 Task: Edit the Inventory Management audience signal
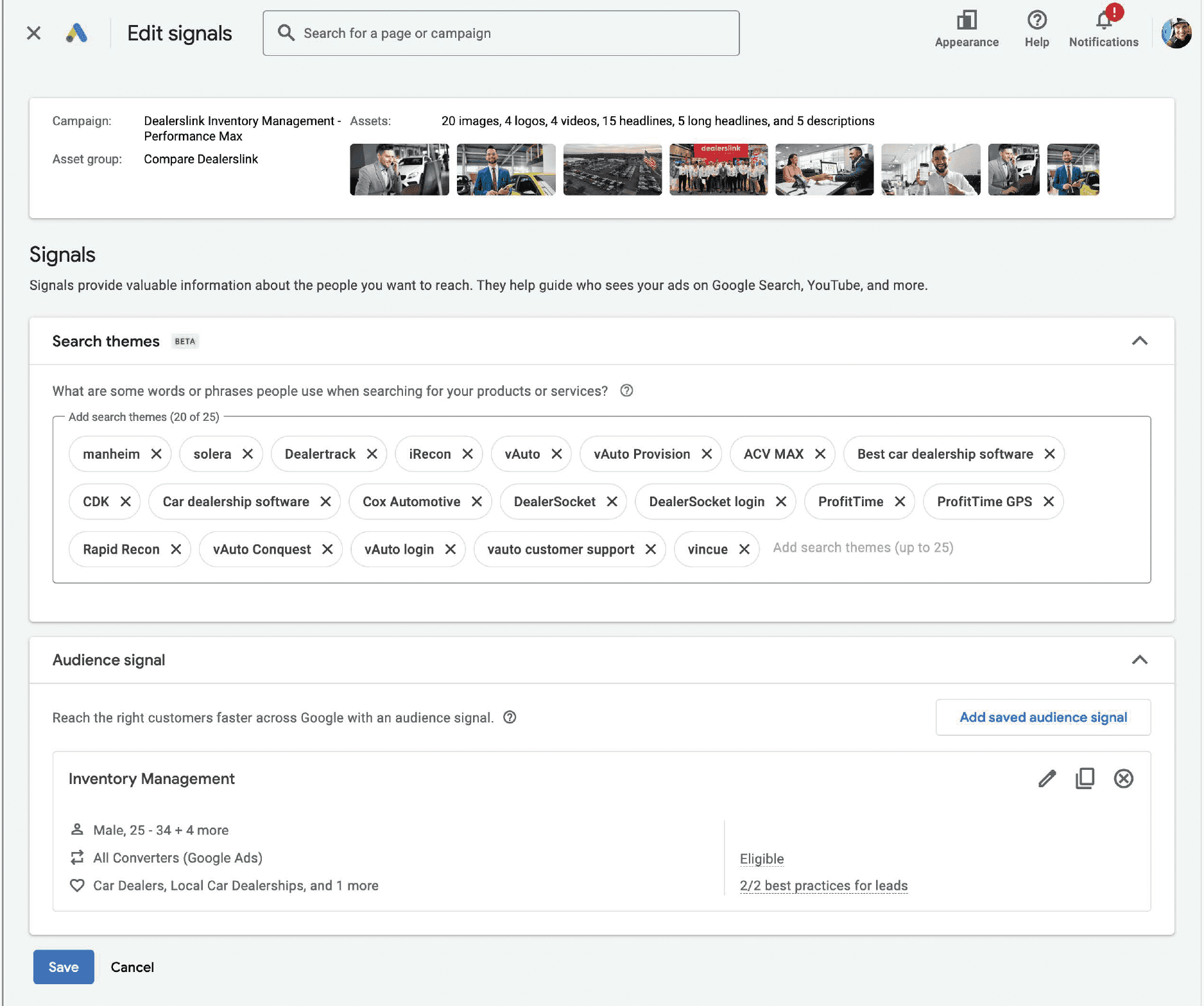point(1047,778)
